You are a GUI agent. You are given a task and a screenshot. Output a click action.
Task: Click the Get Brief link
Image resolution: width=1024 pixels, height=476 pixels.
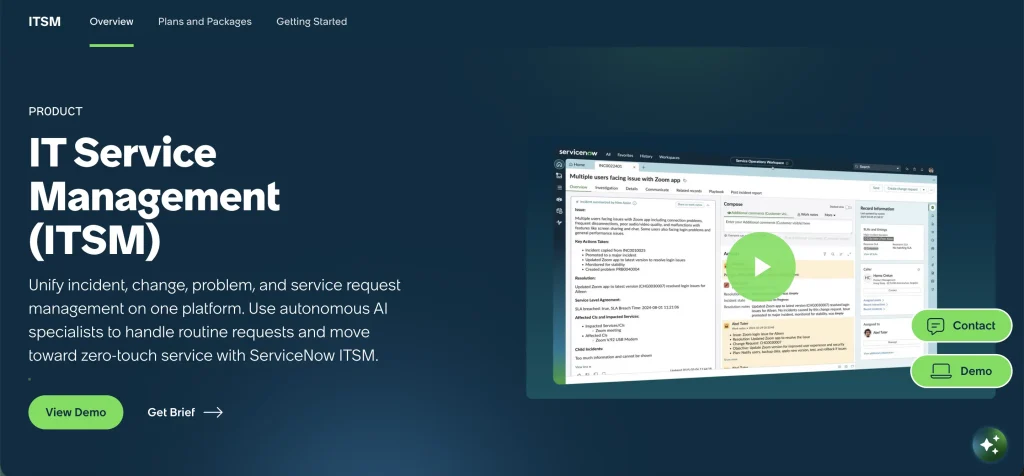pos(185,412)
